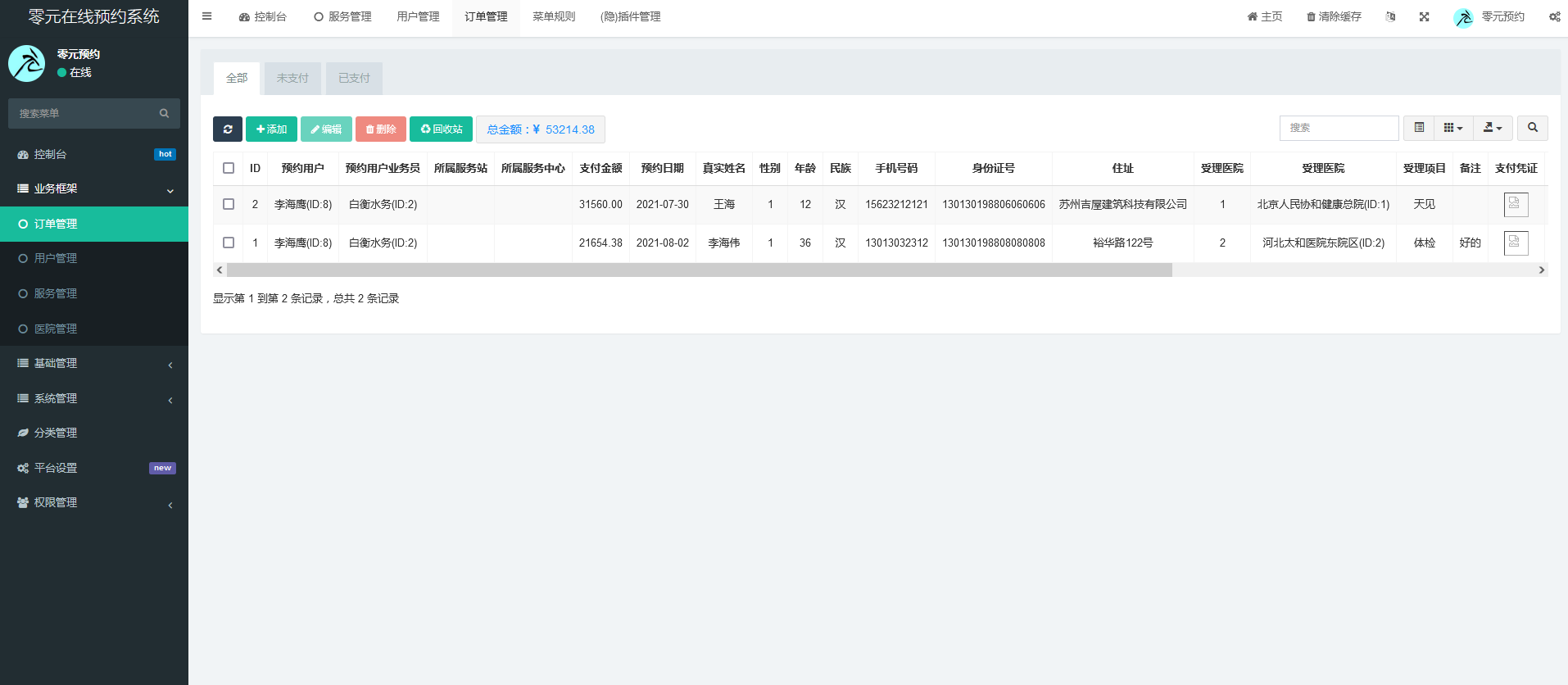
Task: Click the 回收站 recycle bin button
Action: tap(441, 129)
